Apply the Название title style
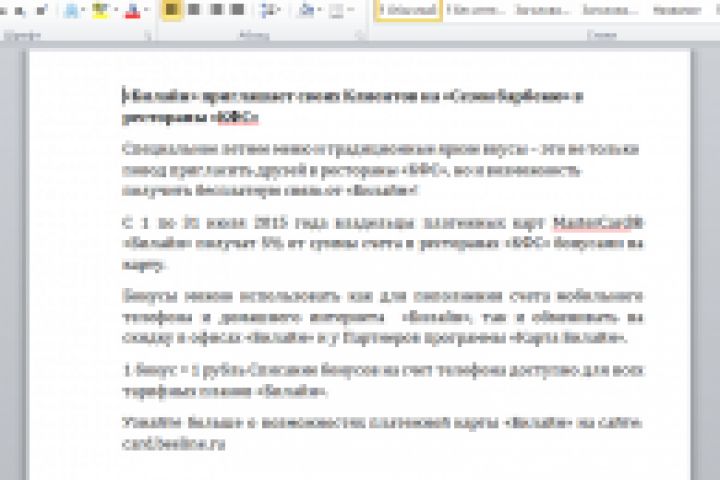 point(677,10)
